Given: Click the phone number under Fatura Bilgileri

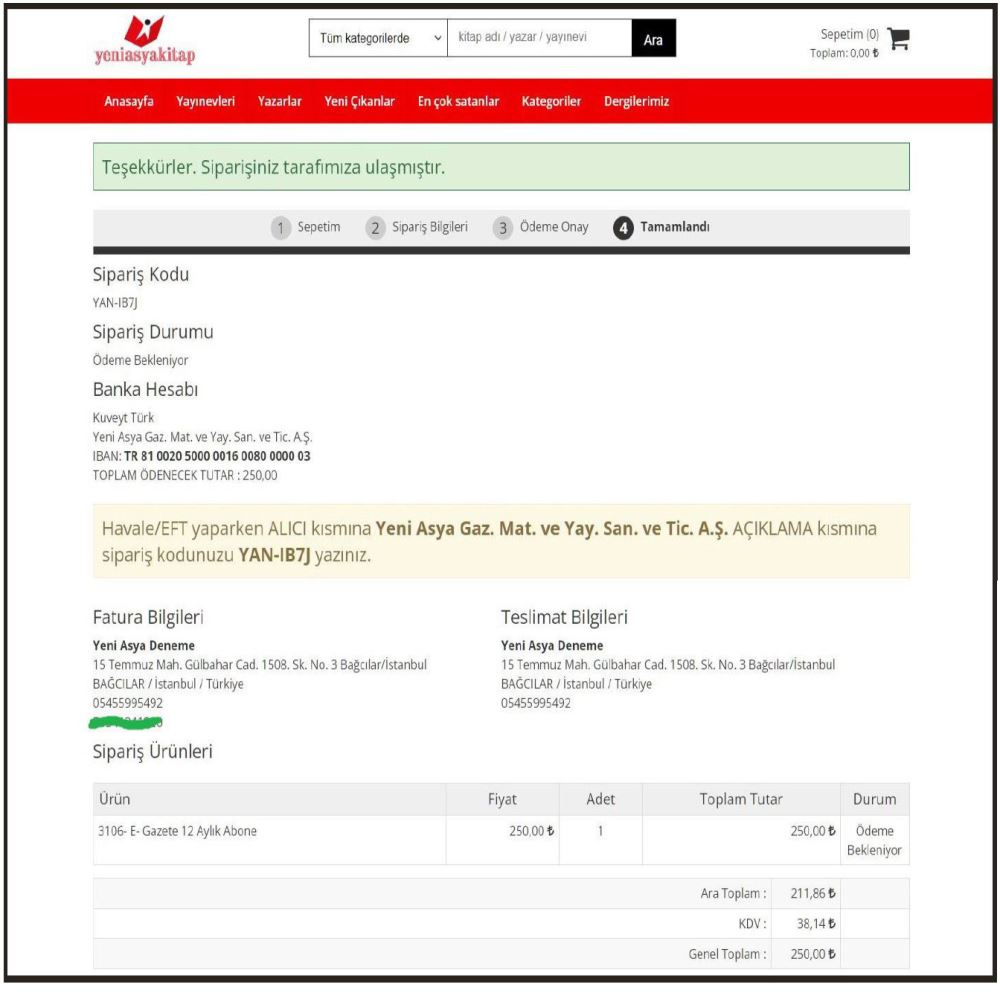Looking at the screenshot, I should tap(128, 703).
